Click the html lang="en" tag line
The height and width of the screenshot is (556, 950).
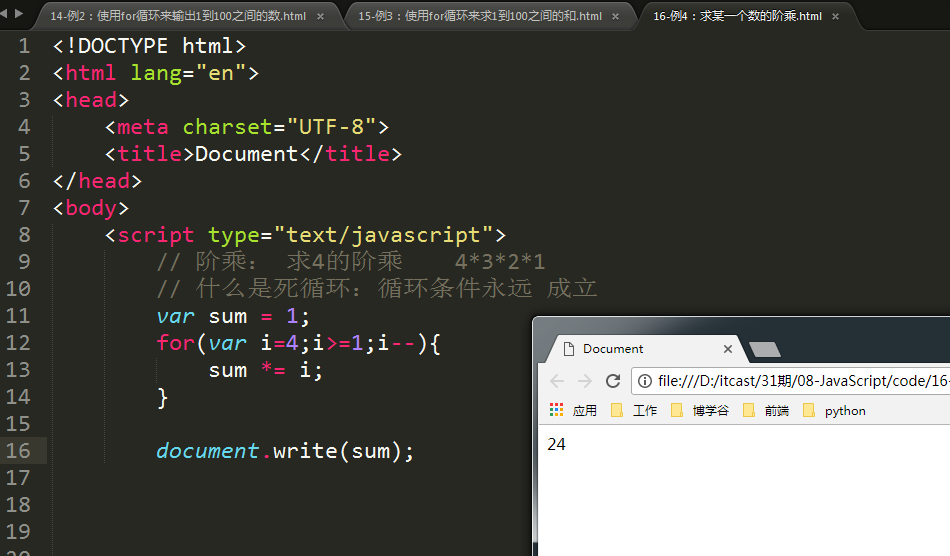coord(156,73)
